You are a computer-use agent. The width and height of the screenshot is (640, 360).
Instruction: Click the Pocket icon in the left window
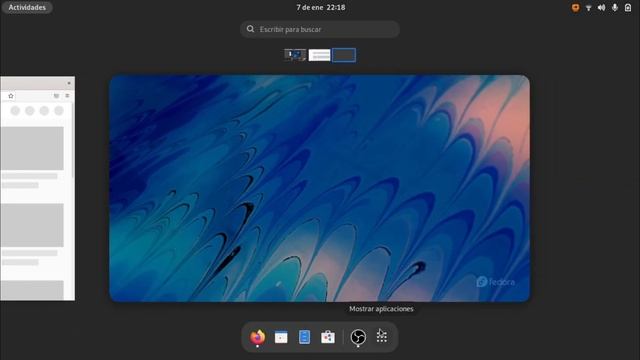[56, 96]
